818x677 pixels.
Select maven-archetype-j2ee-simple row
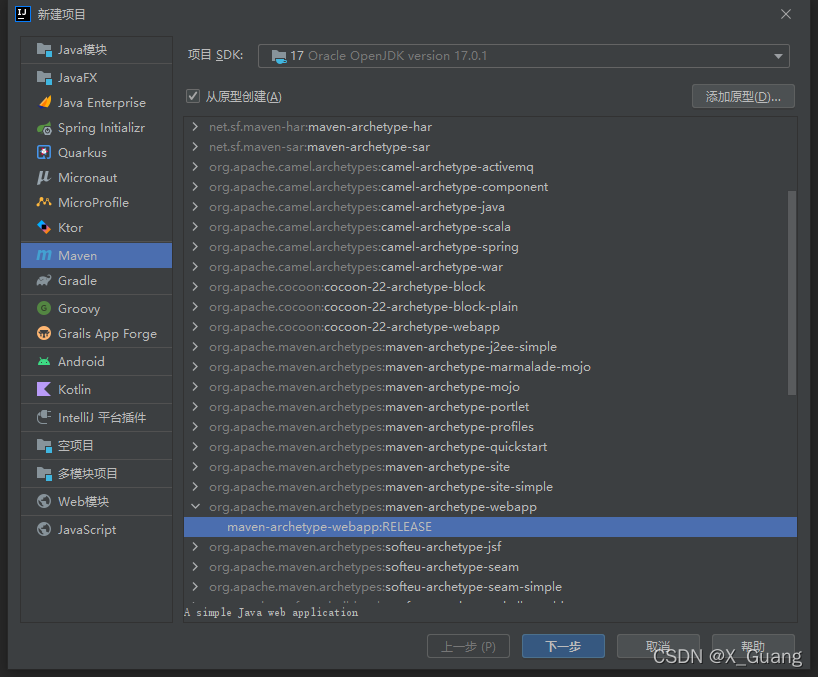pyautogui.click(x=490, y=347)
